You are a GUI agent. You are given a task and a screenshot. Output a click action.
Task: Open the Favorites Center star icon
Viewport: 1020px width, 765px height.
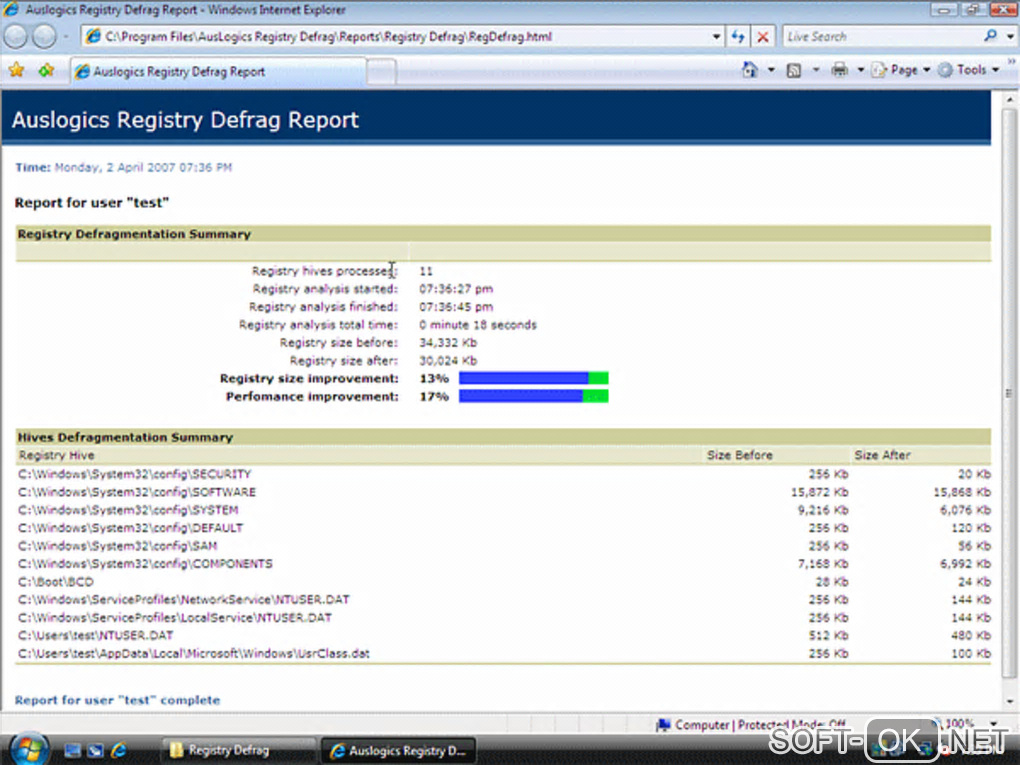pos(16,70)
